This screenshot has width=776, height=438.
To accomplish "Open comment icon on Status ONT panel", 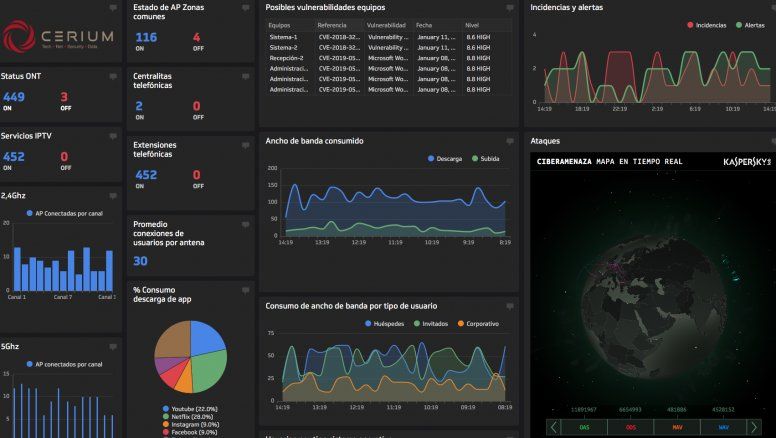I will point(113,75).
